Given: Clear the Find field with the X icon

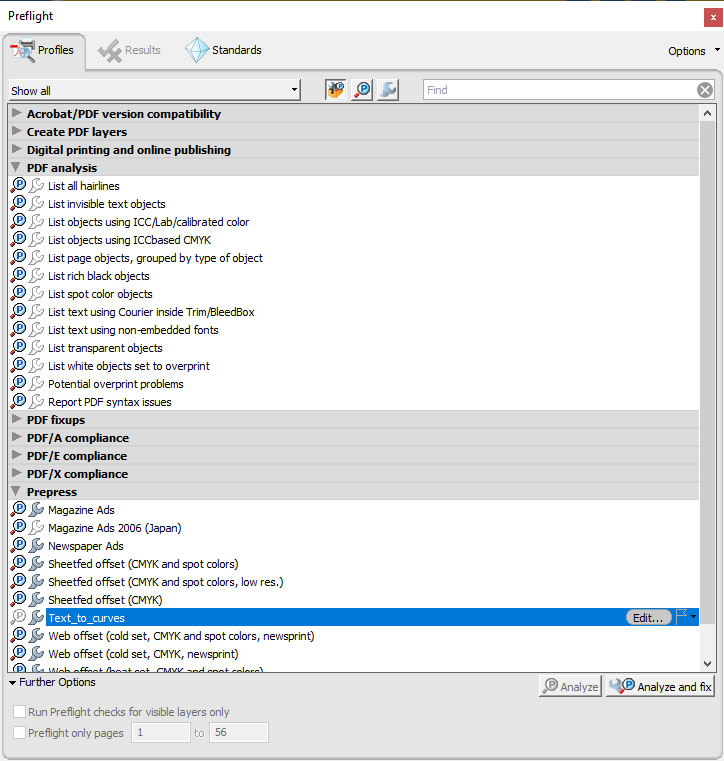Looking at the screenshot, I should [705, 90].
